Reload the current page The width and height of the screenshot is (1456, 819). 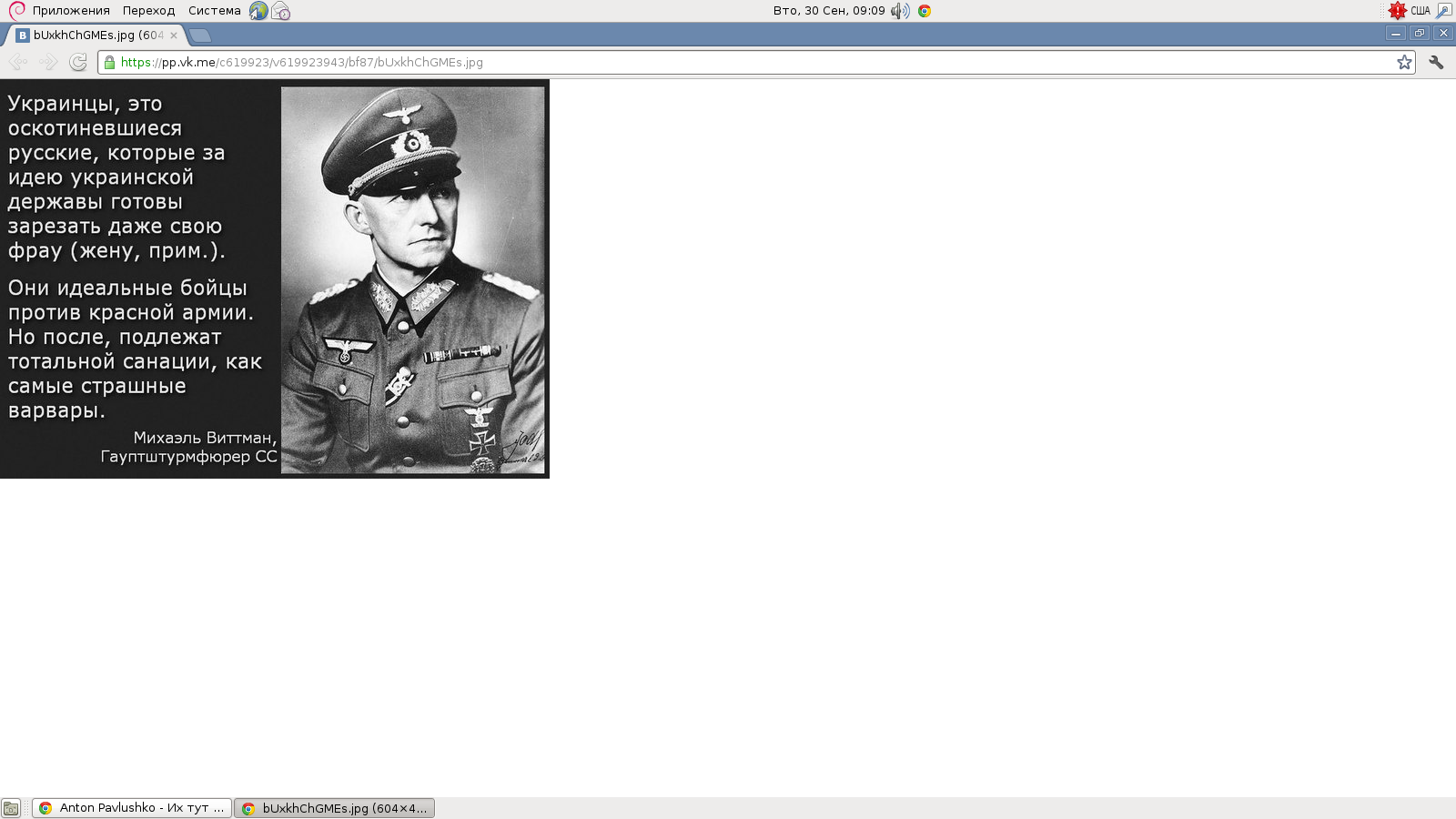(78, 62)
